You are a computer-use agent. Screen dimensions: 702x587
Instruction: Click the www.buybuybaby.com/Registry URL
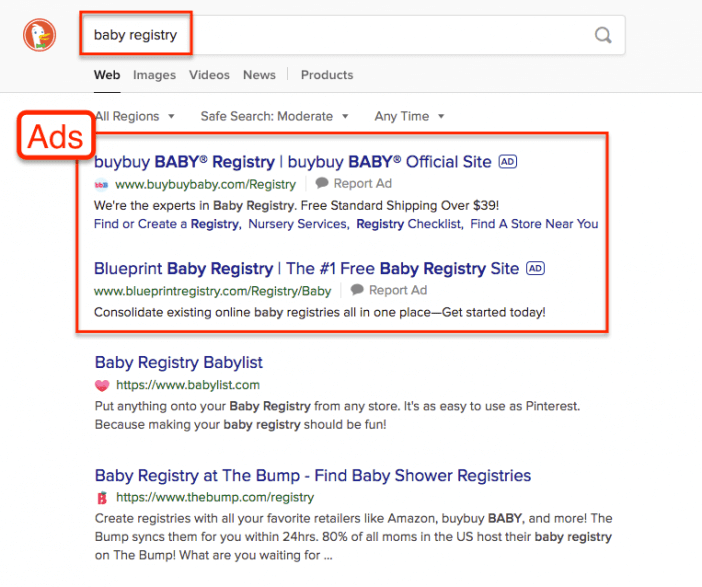coord(205,184)
